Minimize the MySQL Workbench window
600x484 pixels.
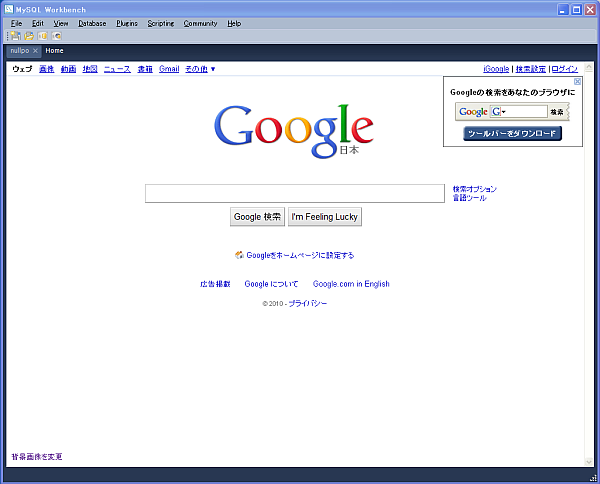562,10
